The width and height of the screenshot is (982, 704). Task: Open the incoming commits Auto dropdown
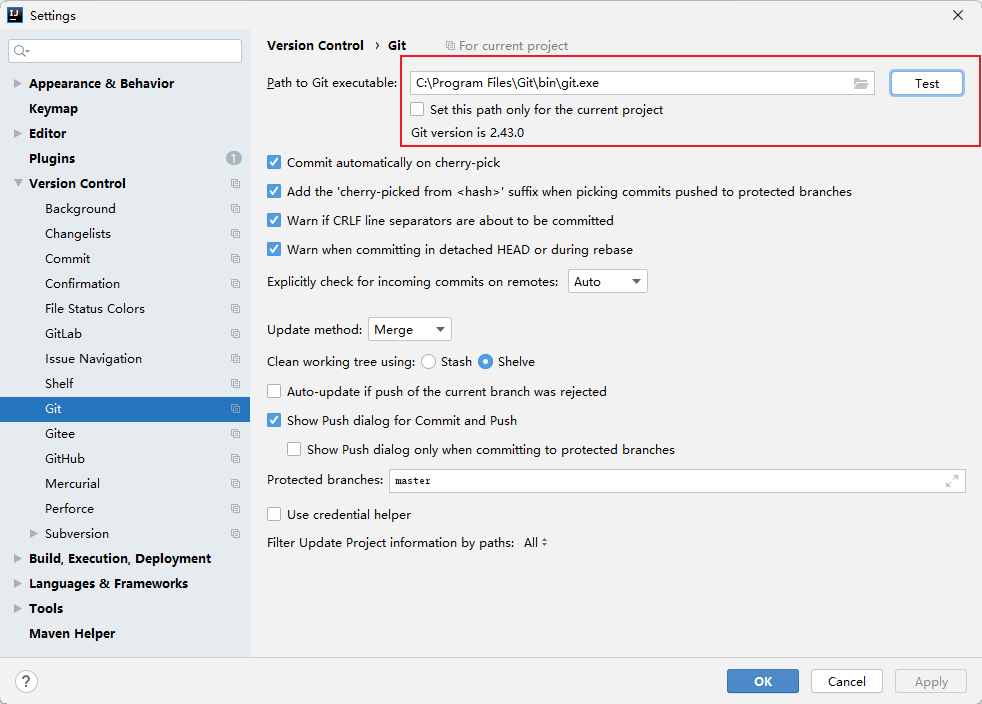[x=607, y=282]
